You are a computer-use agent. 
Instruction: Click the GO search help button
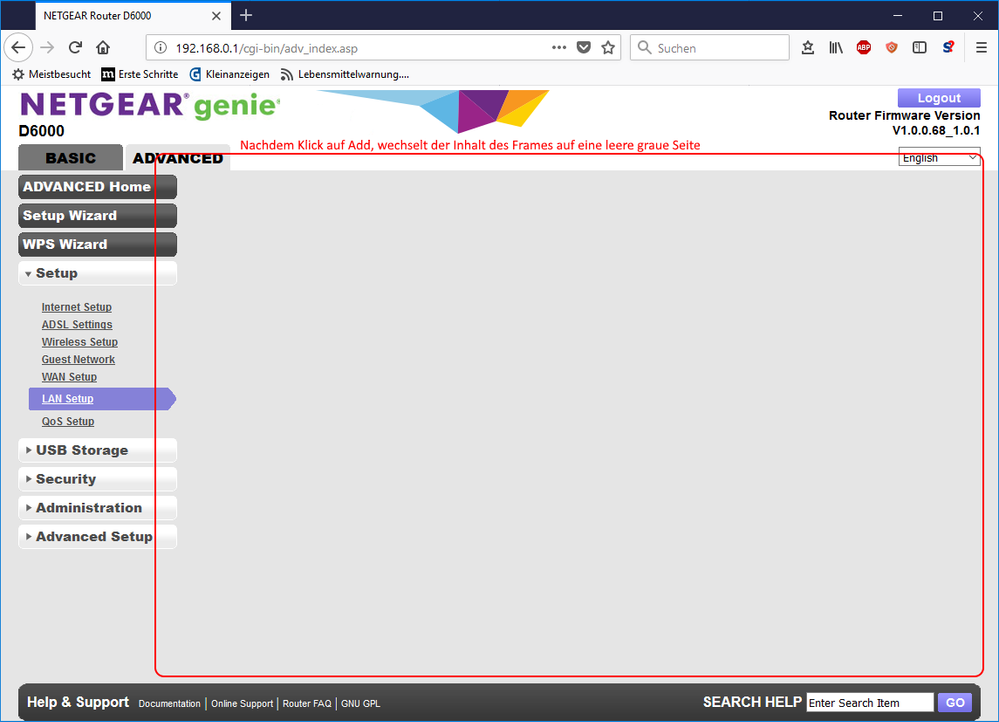(955, 703)
